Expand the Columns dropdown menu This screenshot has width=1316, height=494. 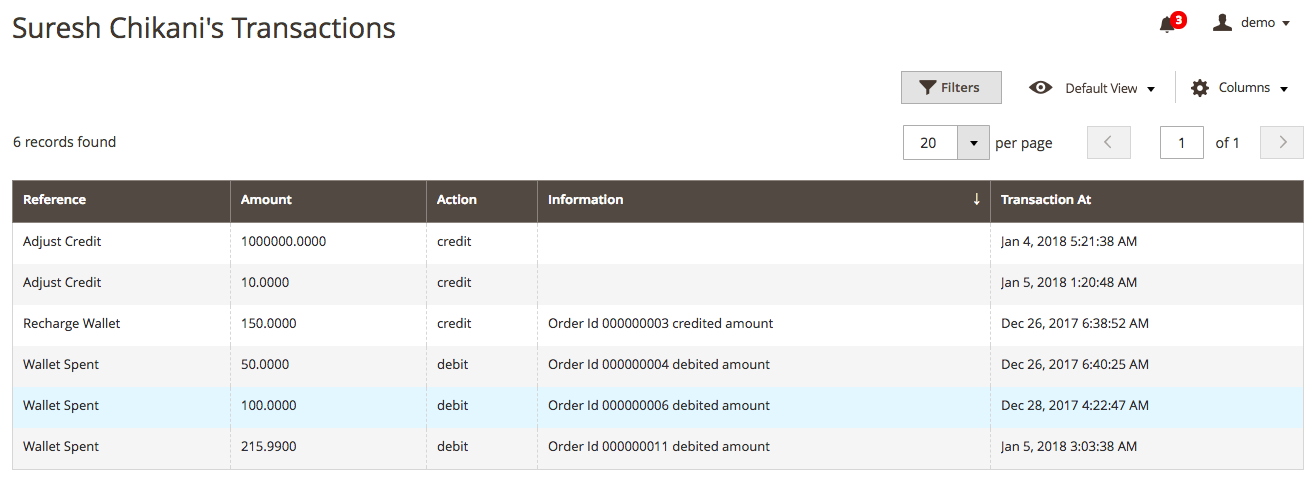pyautogui.click(x=1239, y=88)
